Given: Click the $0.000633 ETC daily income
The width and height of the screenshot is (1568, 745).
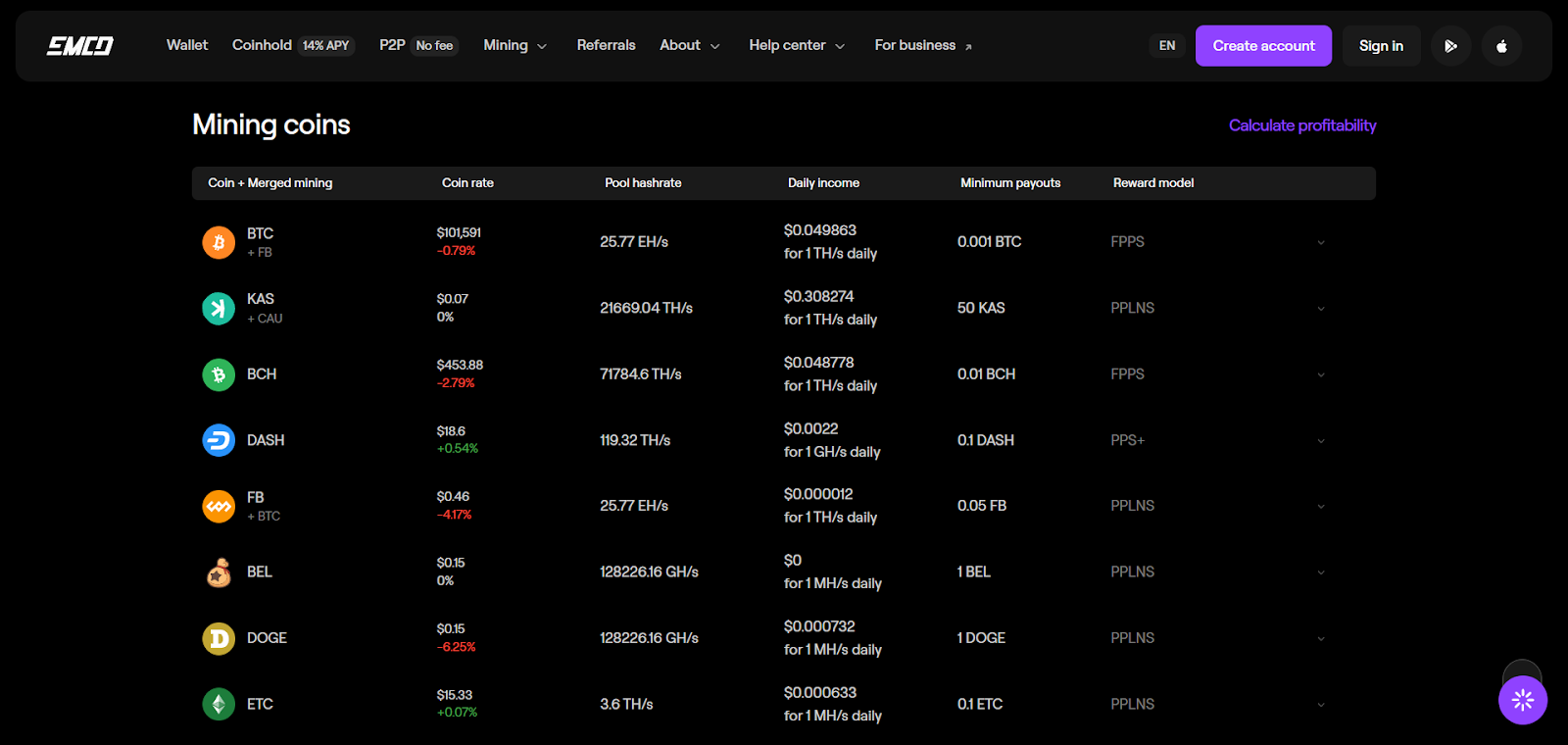Looking at the screenshot, I should [820, 692].
